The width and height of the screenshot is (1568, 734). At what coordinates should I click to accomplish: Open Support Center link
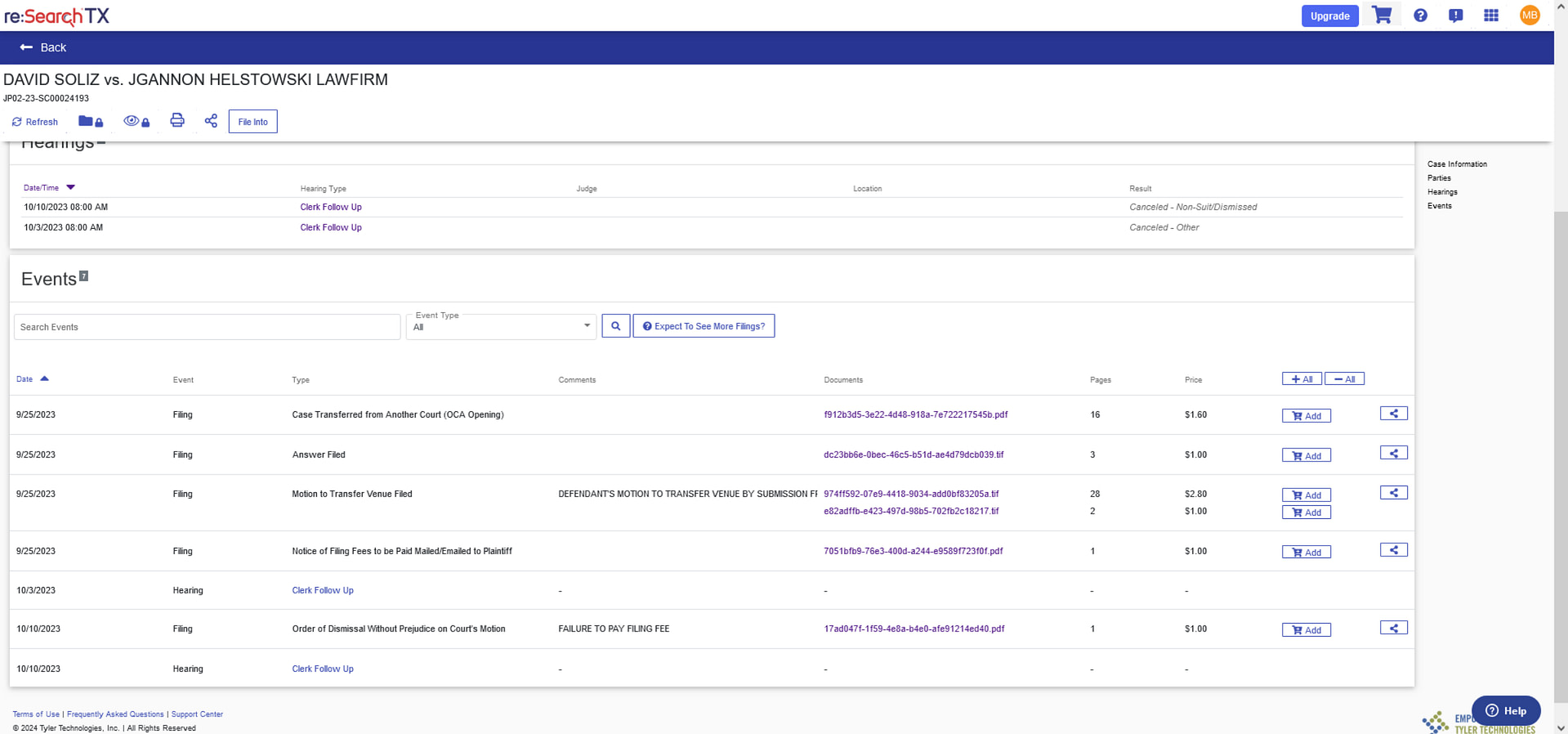pyautogui.click(x=197, y=714)
